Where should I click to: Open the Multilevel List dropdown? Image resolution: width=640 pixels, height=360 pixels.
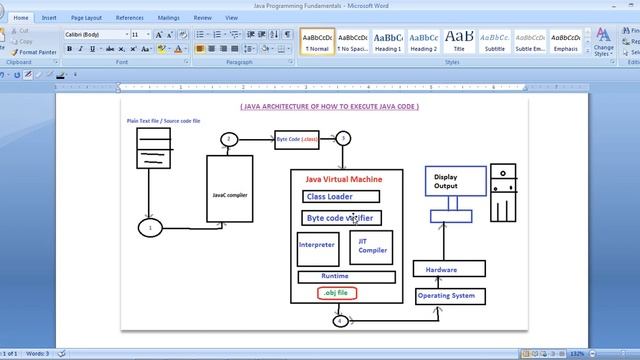(x=241, y=35)
